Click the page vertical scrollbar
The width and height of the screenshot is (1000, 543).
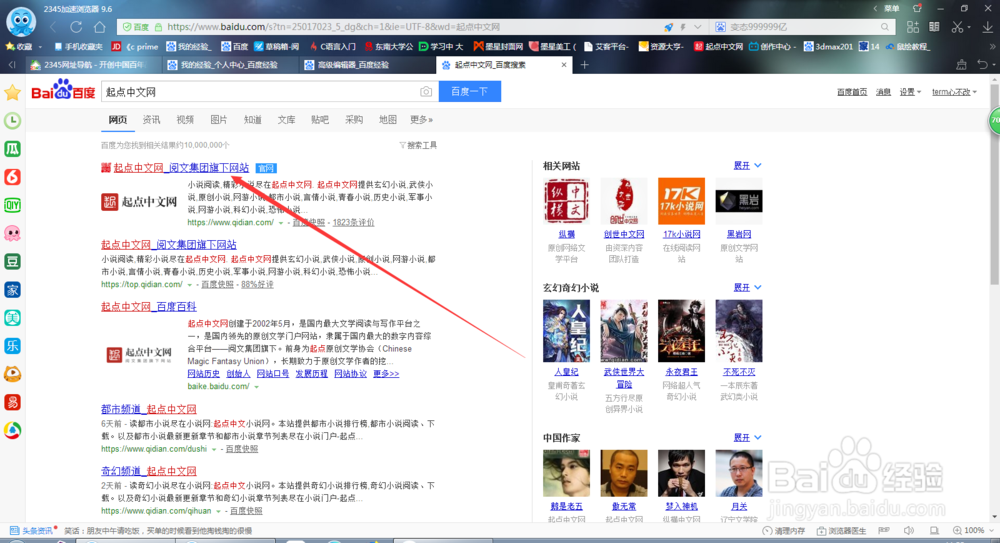click(995, 185)
